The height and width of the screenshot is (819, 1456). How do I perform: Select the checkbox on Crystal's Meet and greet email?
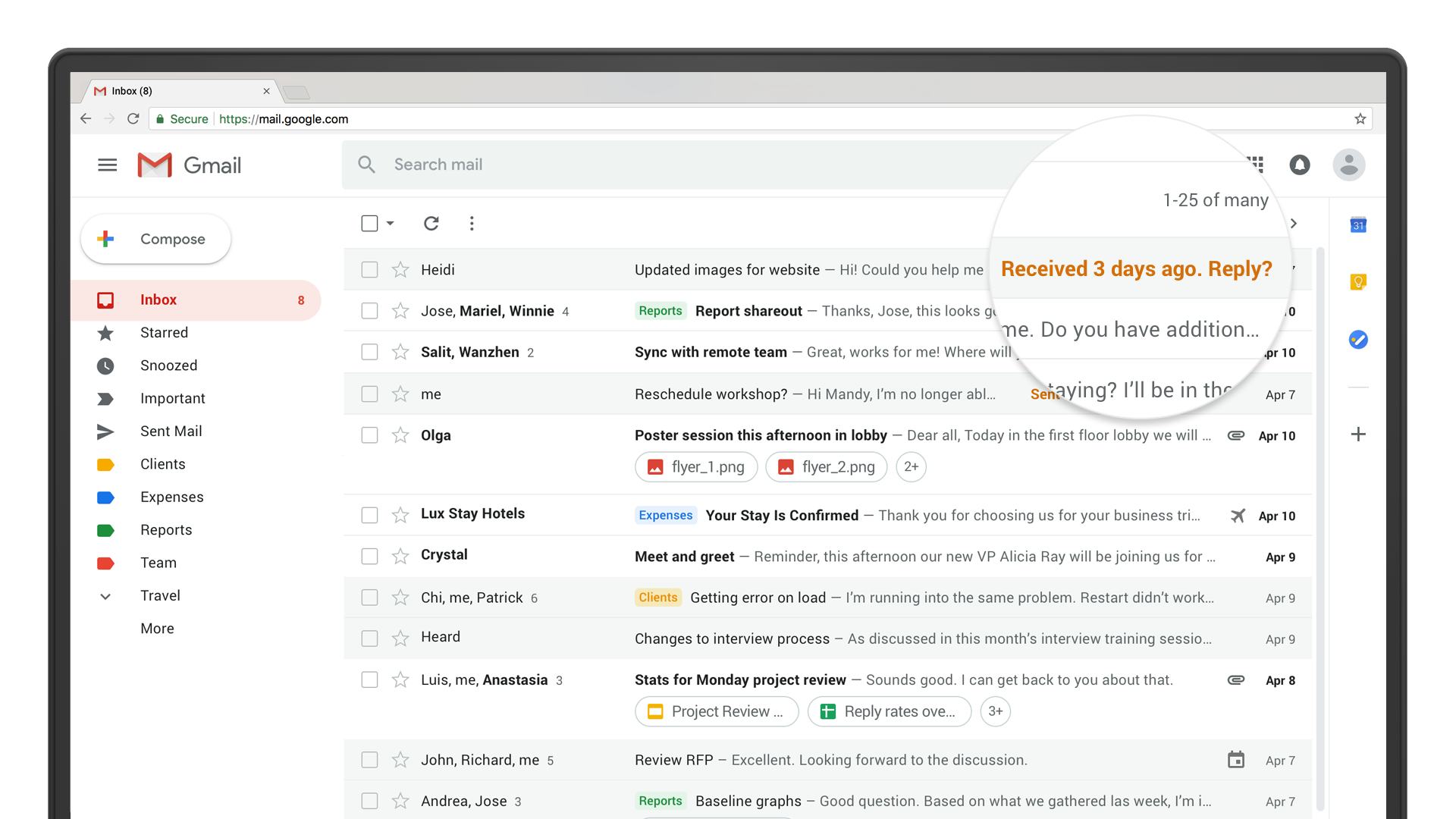[x=369, y=556]
